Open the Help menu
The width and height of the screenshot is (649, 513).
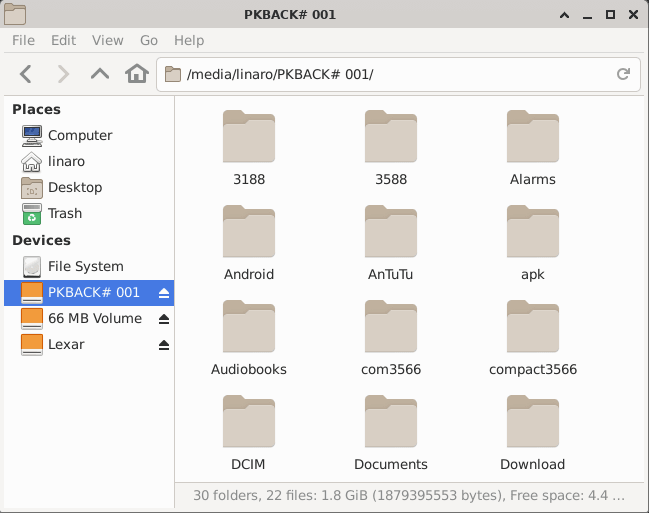point(189,40)
